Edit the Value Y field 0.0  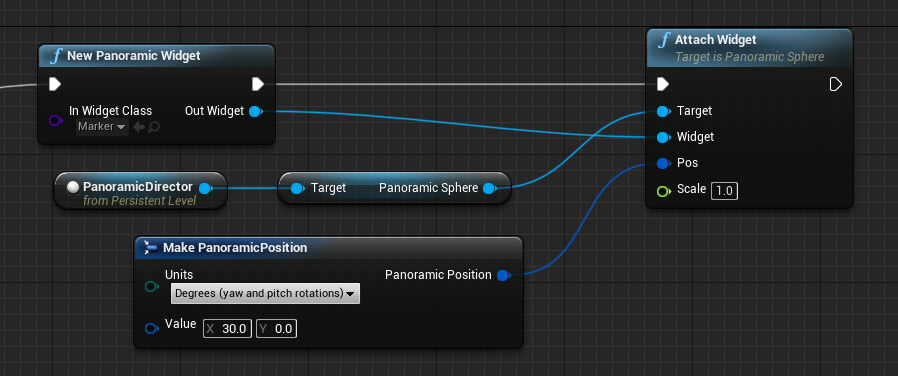coord(276,329)
